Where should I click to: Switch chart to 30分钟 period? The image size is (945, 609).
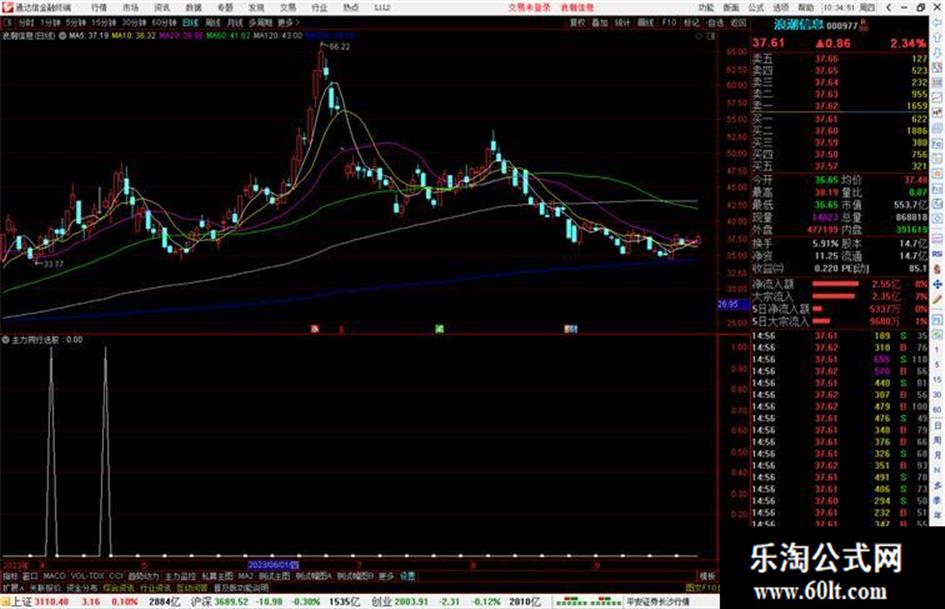134,23
